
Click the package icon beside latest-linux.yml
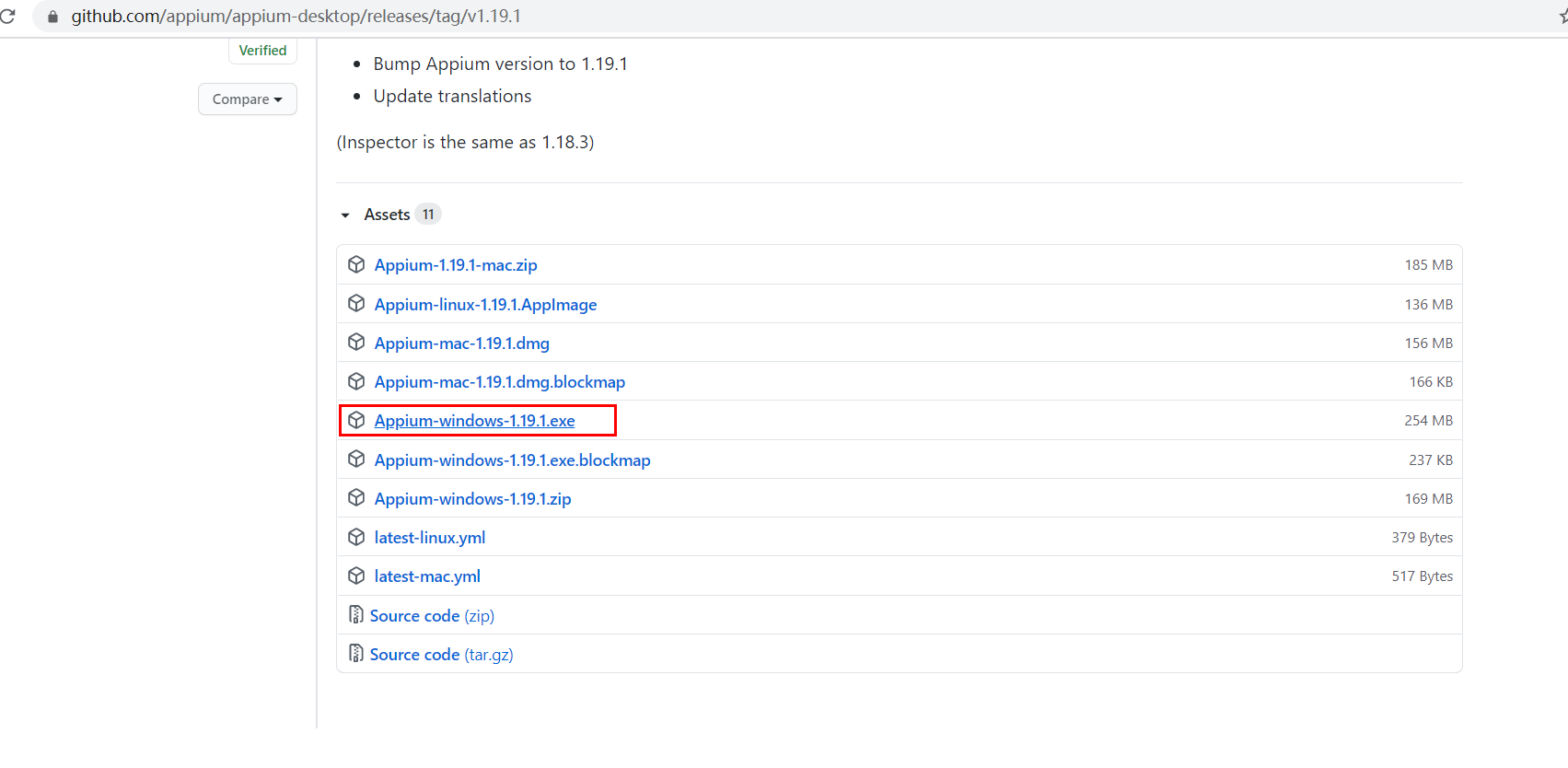click(x=356, y=537)
